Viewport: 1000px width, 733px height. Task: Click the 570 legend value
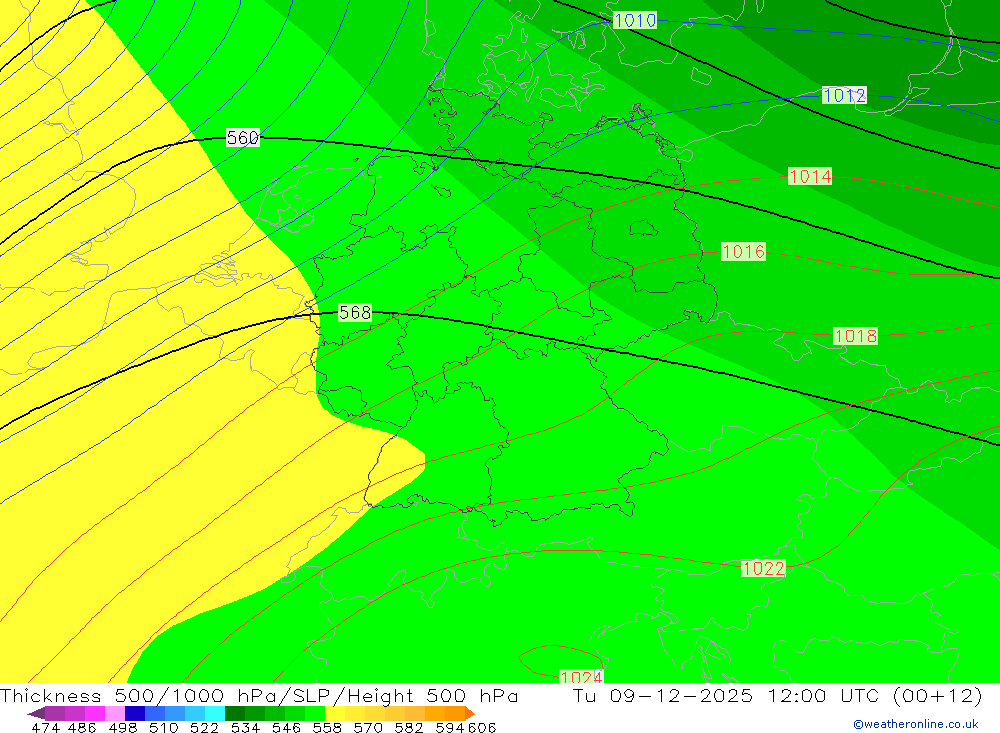367,727
